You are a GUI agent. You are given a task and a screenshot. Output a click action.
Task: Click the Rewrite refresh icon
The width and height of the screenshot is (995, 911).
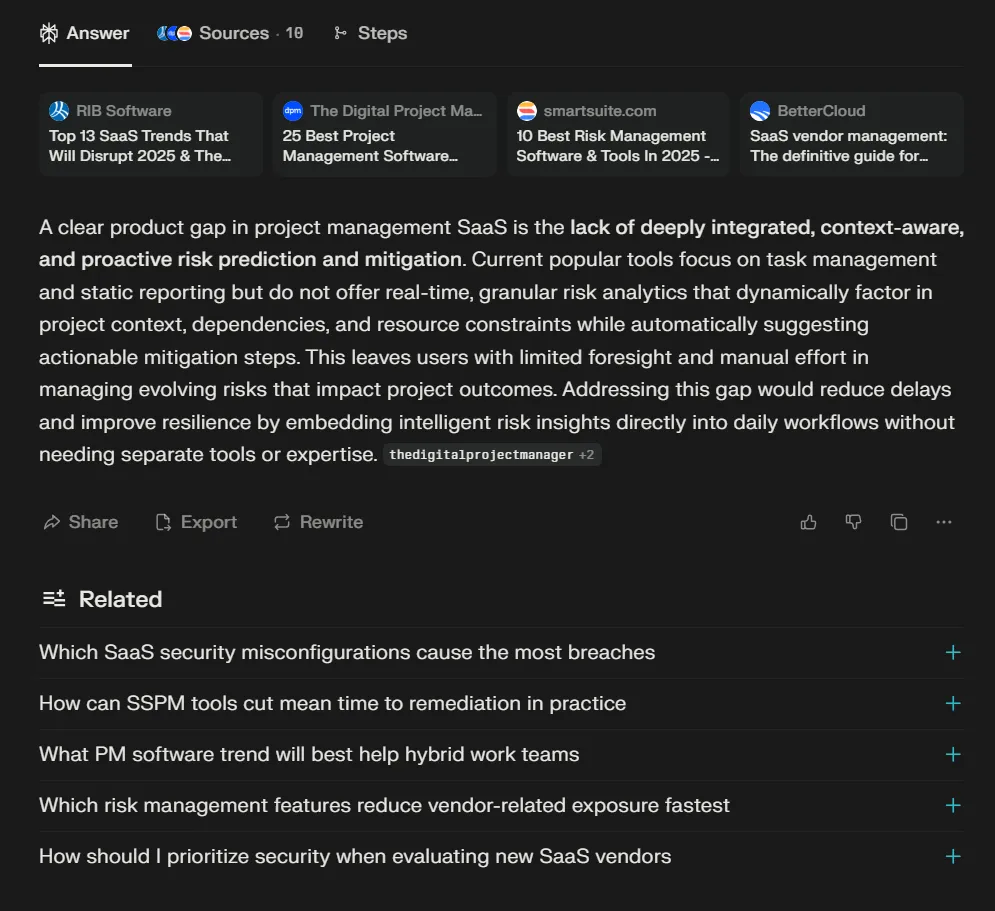click(282, 522)
